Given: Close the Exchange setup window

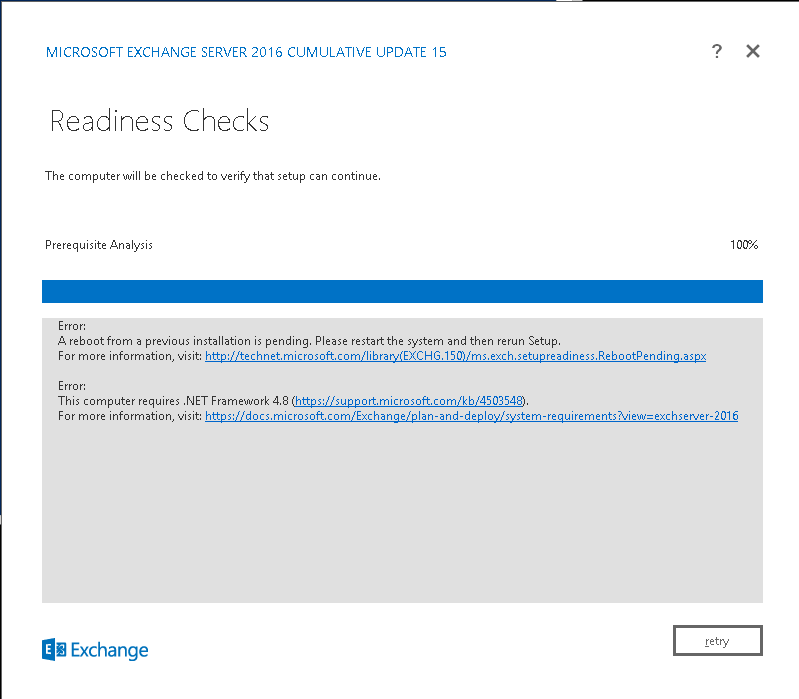Looking at the screenshot, I should pyautogui.click(x=753, y=51).
